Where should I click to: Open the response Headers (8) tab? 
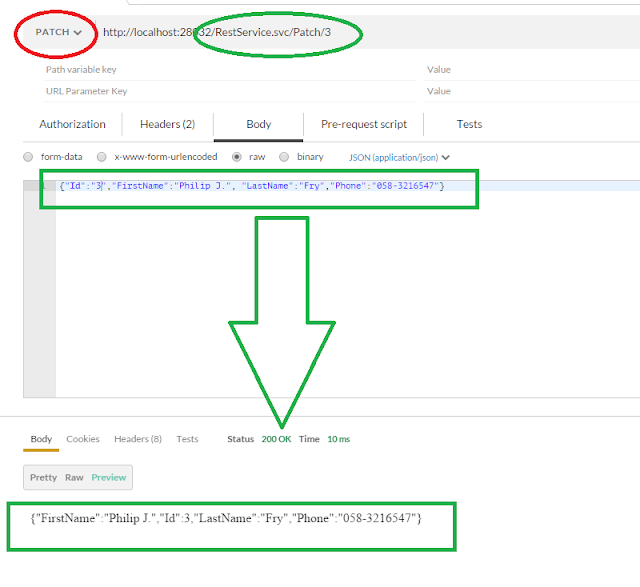pos(138,439)
